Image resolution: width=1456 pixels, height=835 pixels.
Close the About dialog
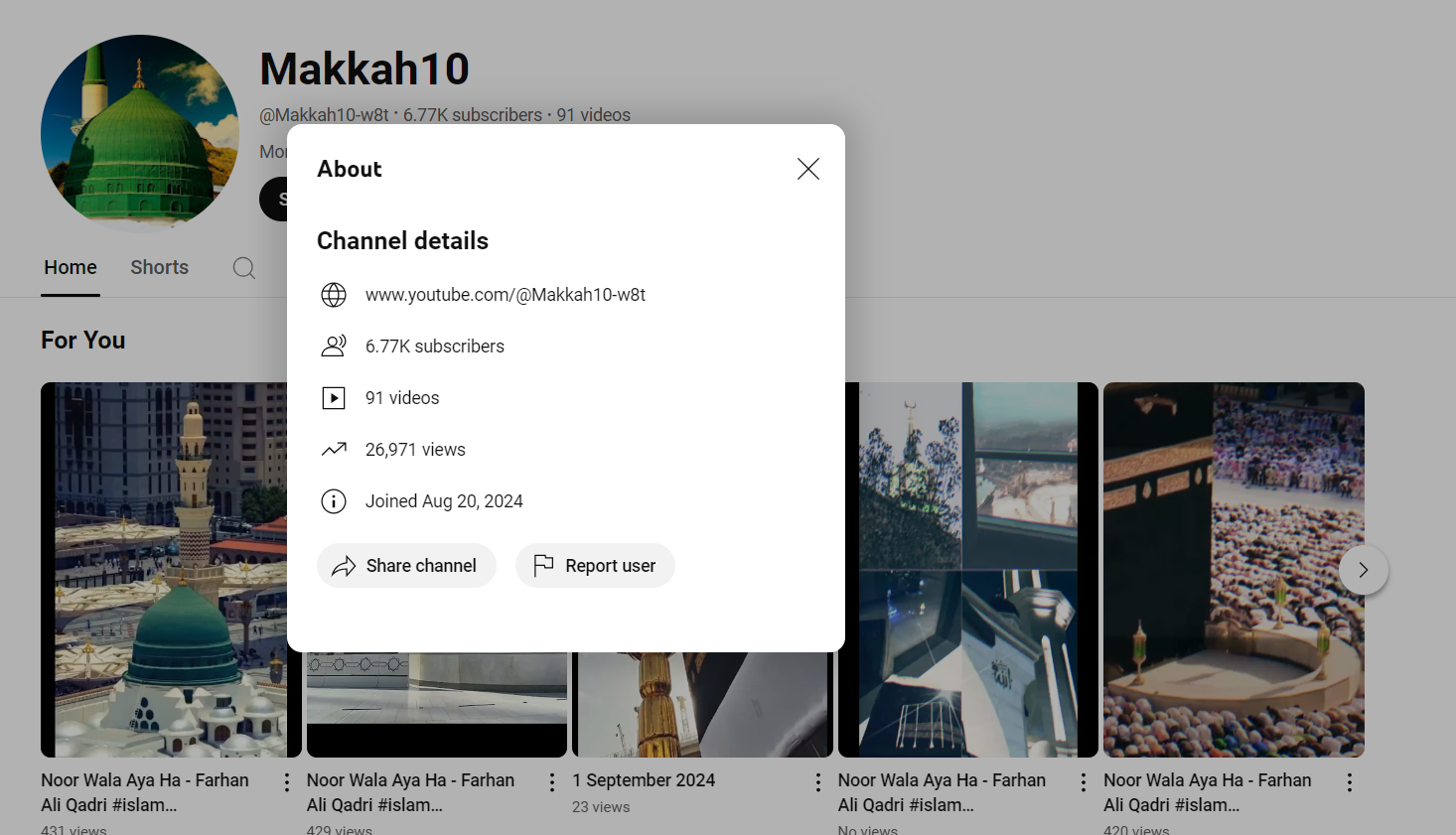coord(808,169)
